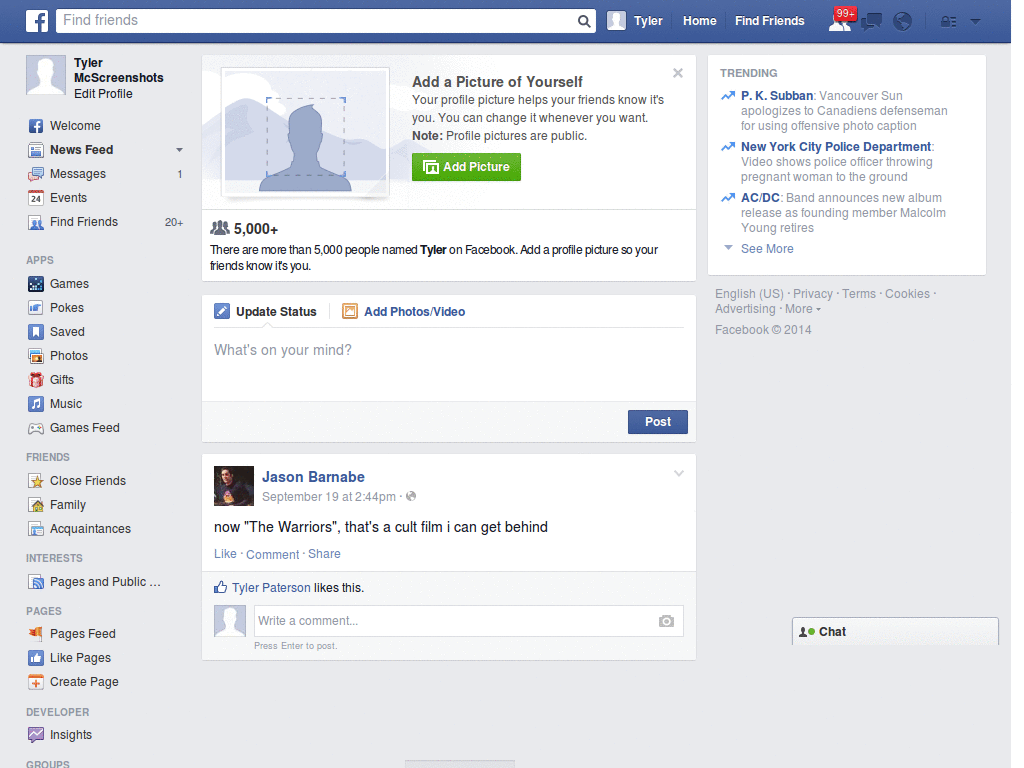Click the Privacy footer link
Screen dimensions: 1024x768
point(812,294)
